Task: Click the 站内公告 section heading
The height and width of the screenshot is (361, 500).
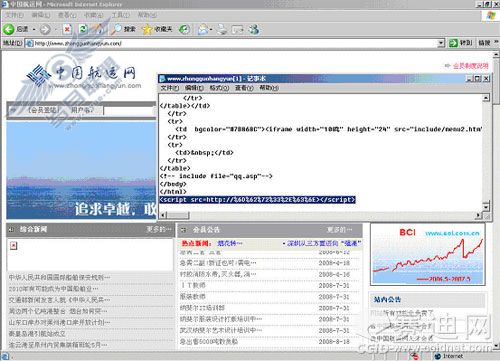Action: [x=387, y=299]
